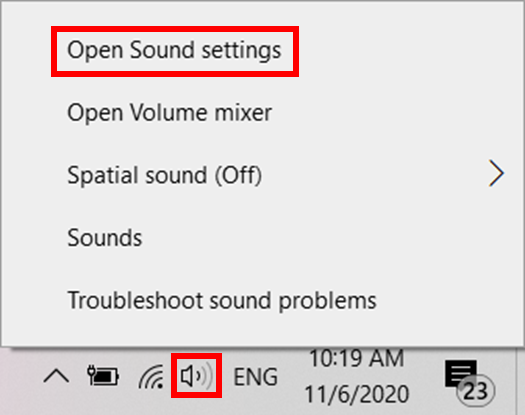Click the 10:19 AM clock

(357, 358)
